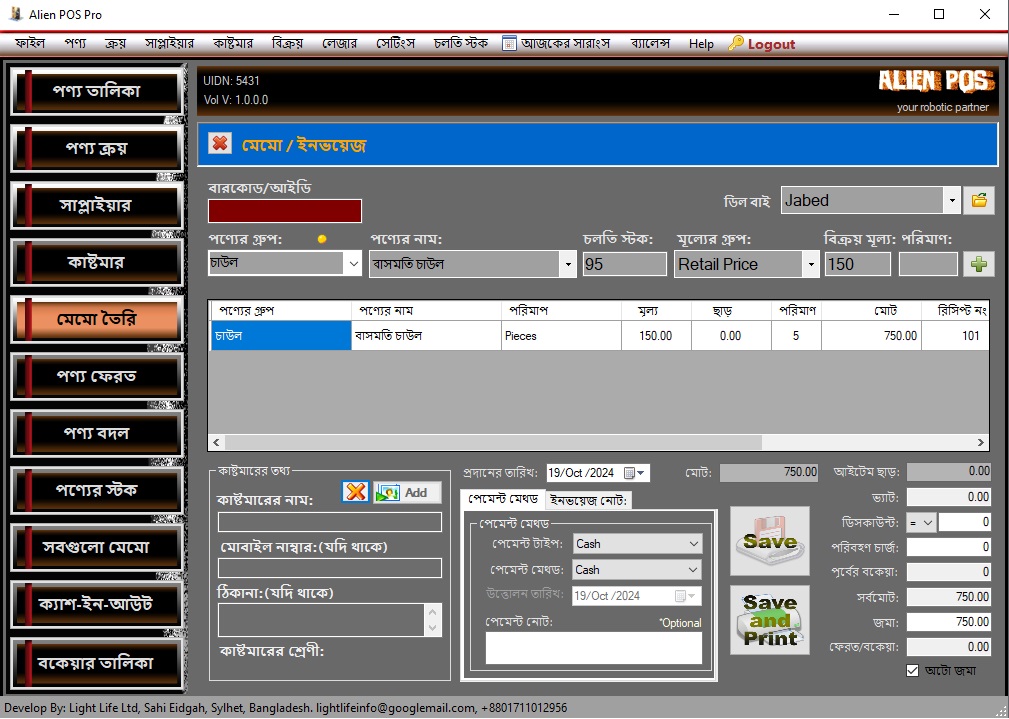This screenshot has height=719, width=1009.
Task: Click the আজকের সারাংশ calendar toolbar icon
Action: click(509, 44)
